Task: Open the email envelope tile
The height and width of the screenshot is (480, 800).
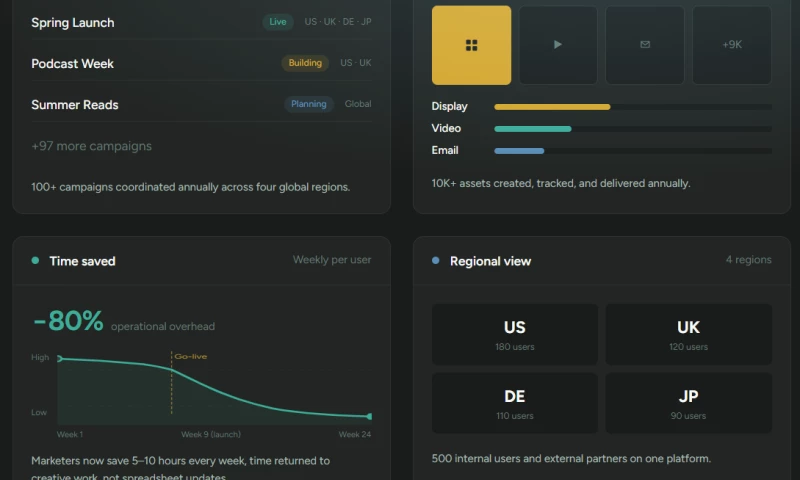Action: pyautogui.click(x=645, y=45)
